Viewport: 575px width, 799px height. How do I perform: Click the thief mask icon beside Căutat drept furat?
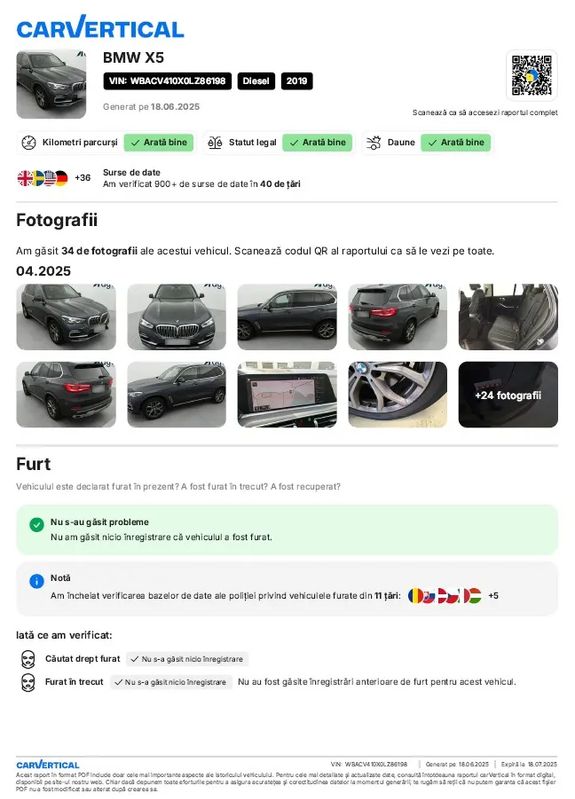pos(28,659)
